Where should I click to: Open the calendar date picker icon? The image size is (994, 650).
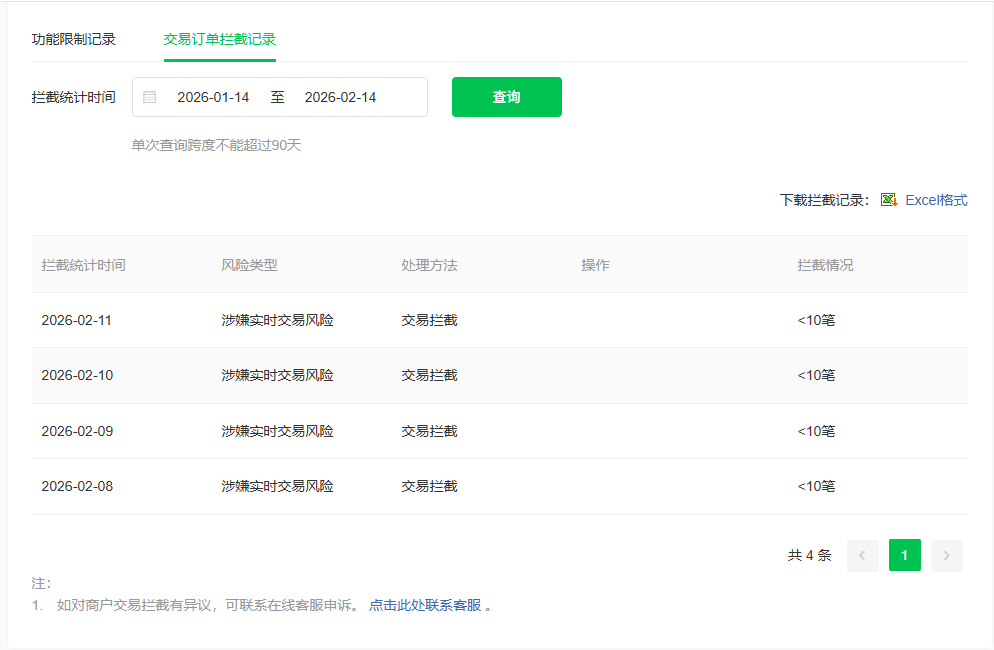point(150,96)
